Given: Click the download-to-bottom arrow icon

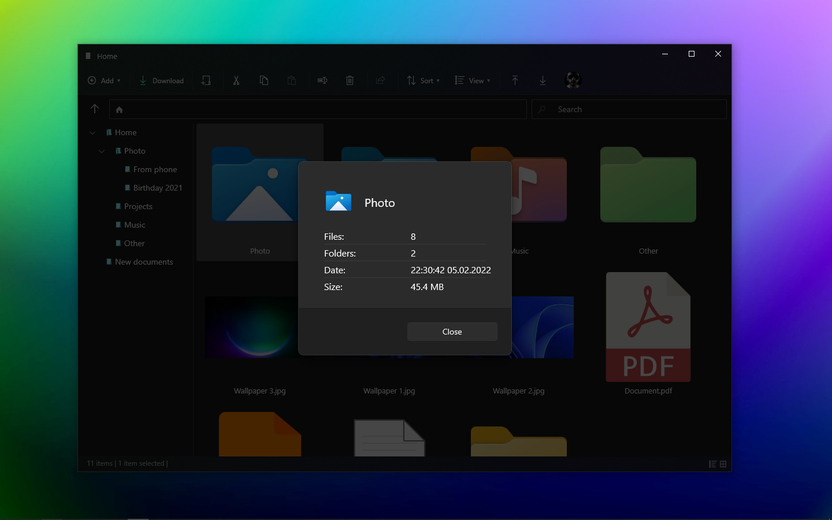Looking at the screenshot, I should point(542,81).
